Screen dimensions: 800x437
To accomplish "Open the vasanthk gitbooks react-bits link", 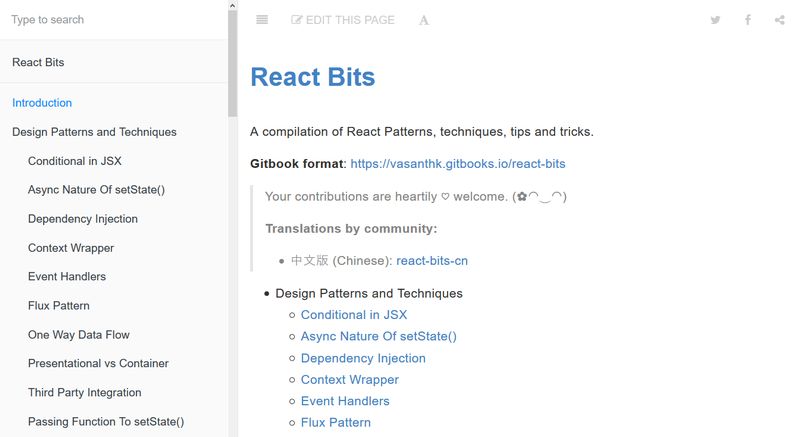I will tap(457, 163).
